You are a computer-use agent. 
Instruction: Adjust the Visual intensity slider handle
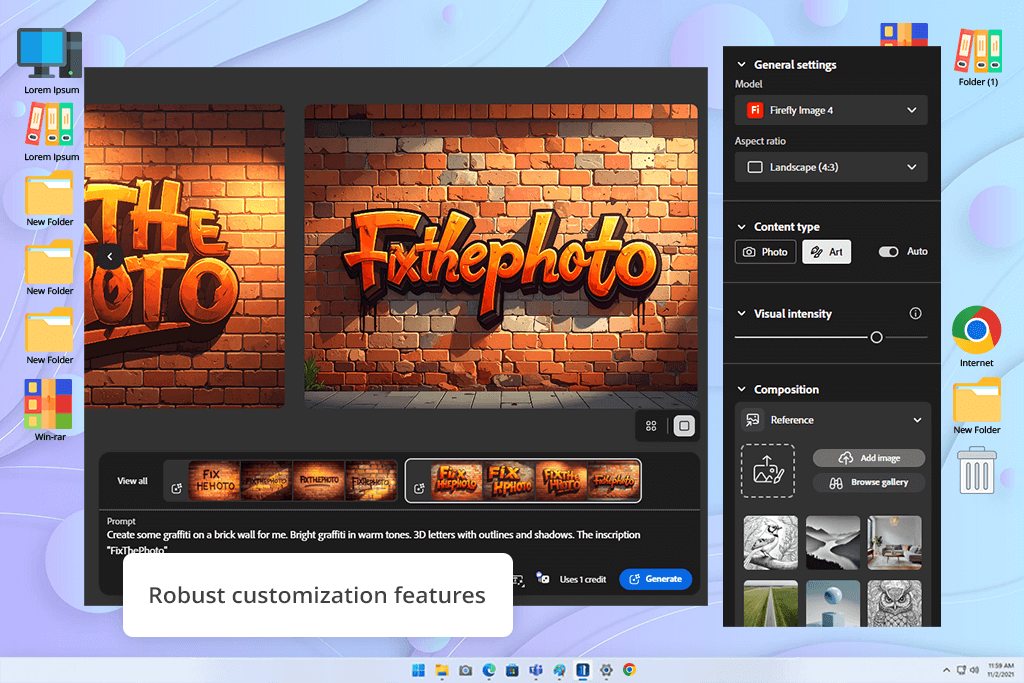(876, 337)
